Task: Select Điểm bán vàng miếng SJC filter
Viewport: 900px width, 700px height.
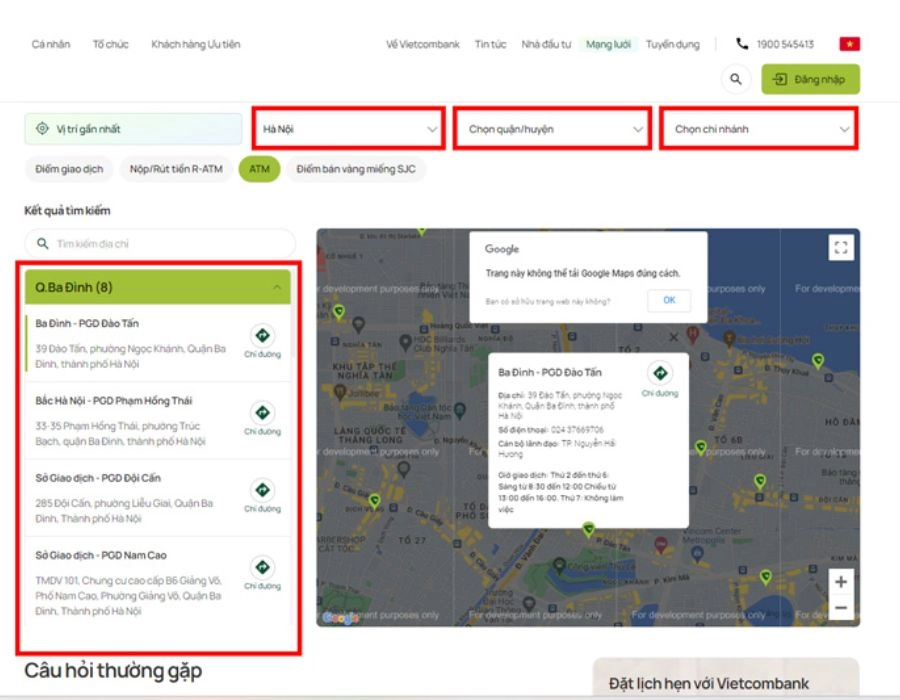Action: pos(356,169)
